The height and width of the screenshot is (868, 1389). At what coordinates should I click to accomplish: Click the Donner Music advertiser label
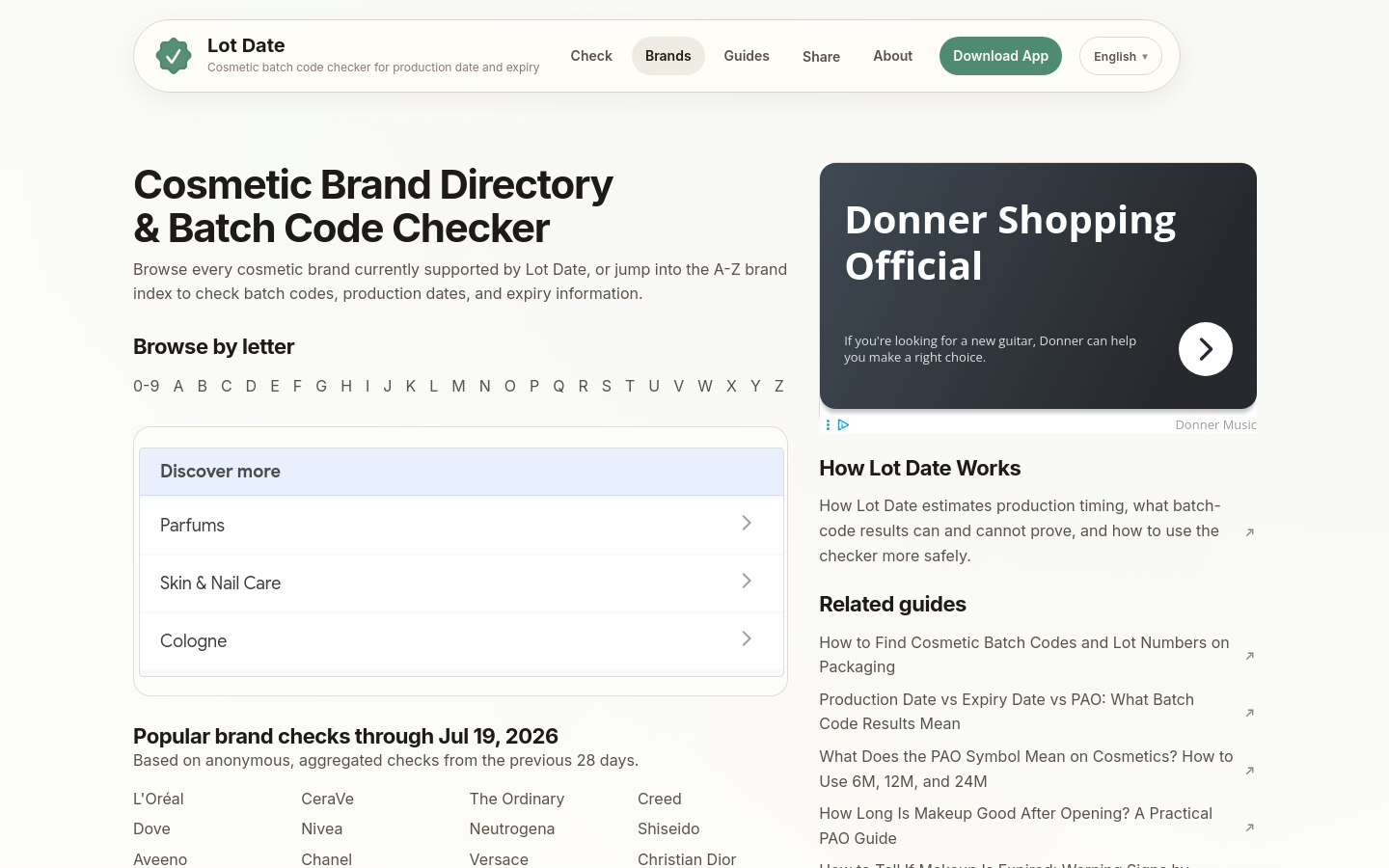pos(1215,424)
